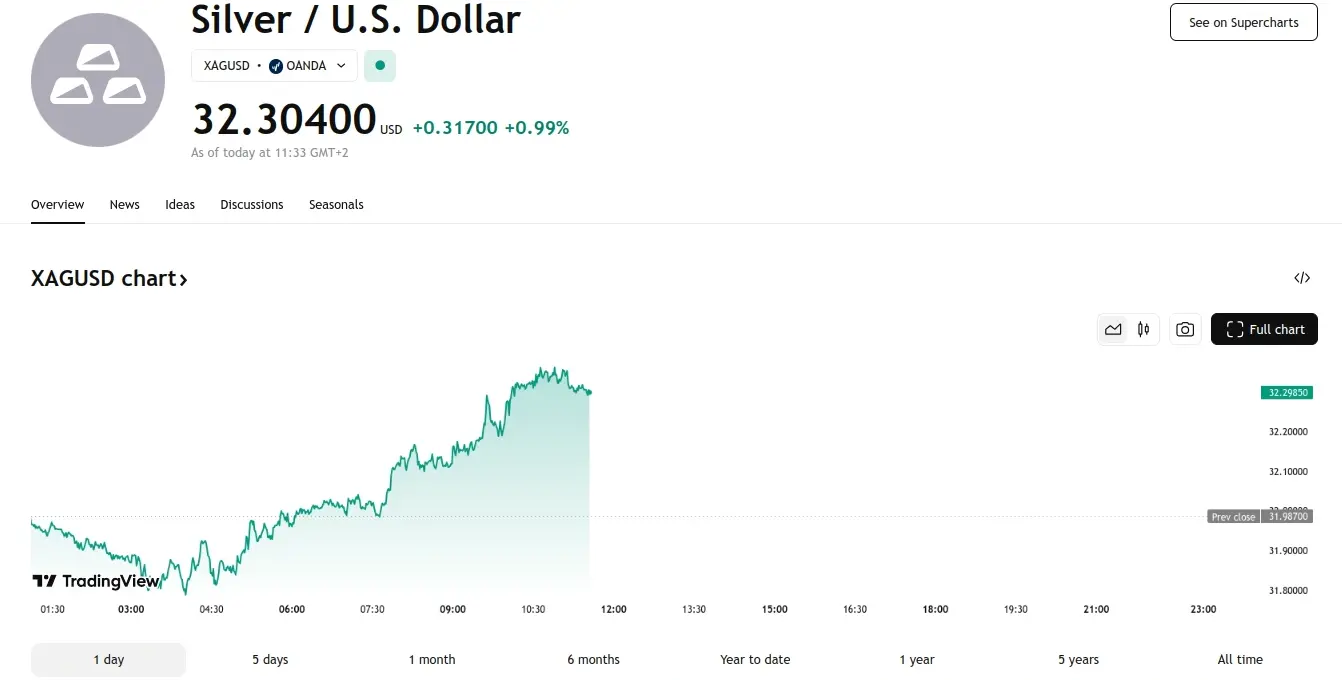The width and height of the screenshot is (1342, 680).
Task: Take a chart snapshot with camera icon
Action: (1185, 330)
